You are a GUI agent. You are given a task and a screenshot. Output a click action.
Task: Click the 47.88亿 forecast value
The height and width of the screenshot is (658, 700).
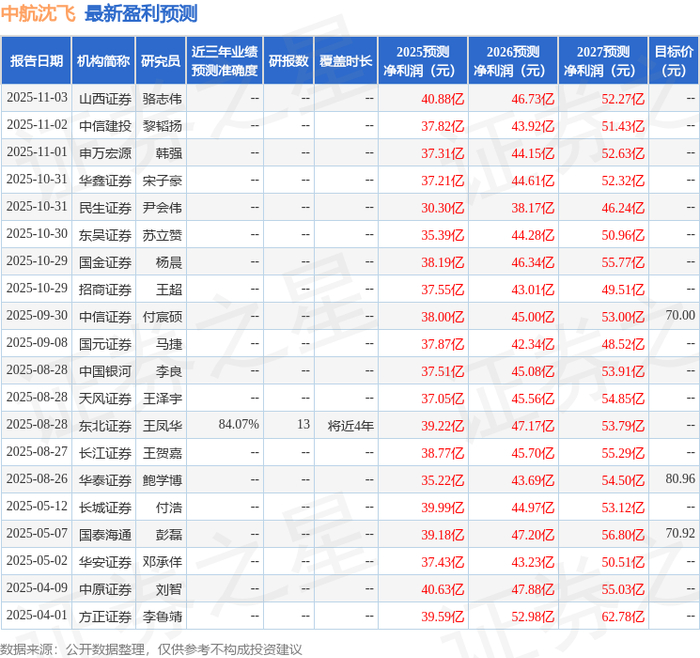click(x=533, y=589)
